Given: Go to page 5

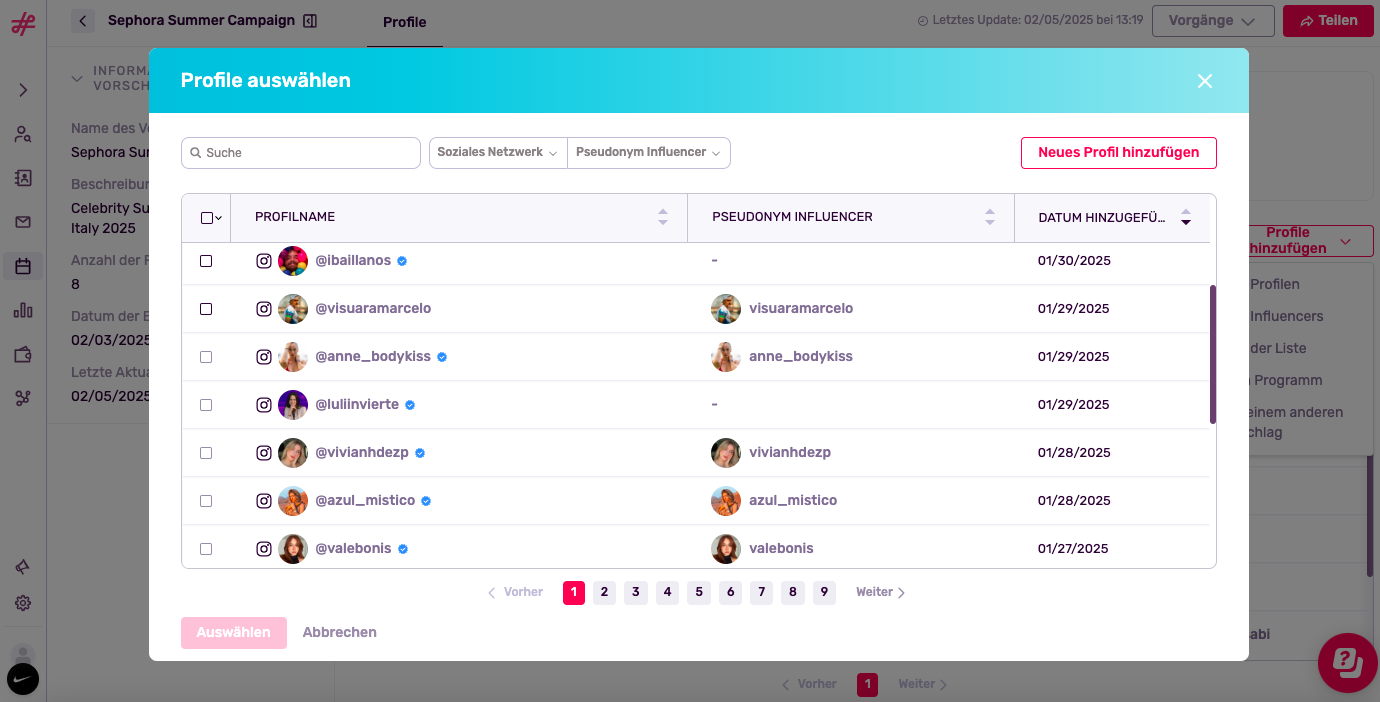Looking at the screenshot, I should [699, 593].
